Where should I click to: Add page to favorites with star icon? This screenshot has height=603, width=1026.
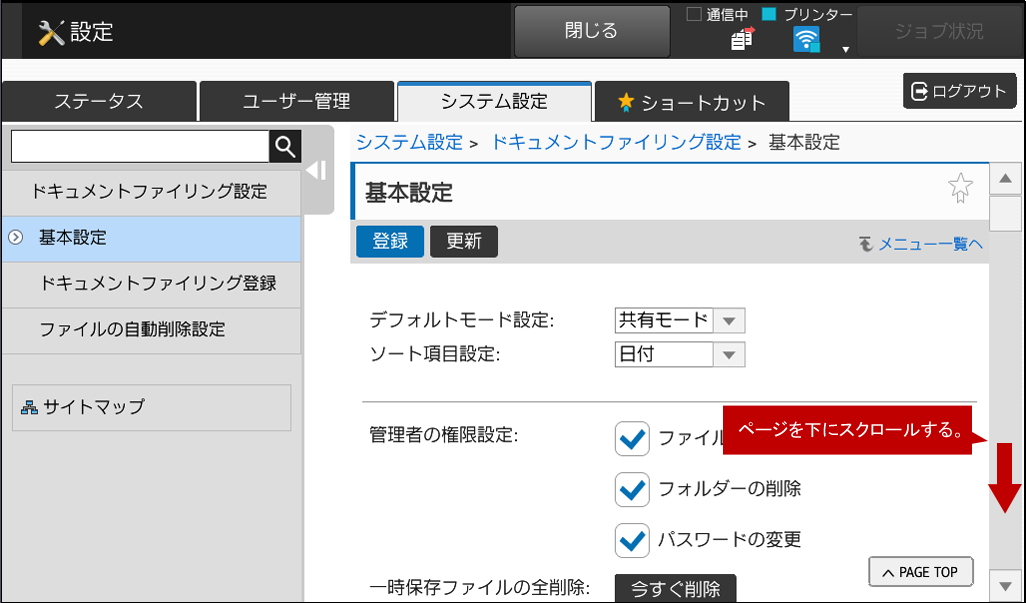click(960, 188)
